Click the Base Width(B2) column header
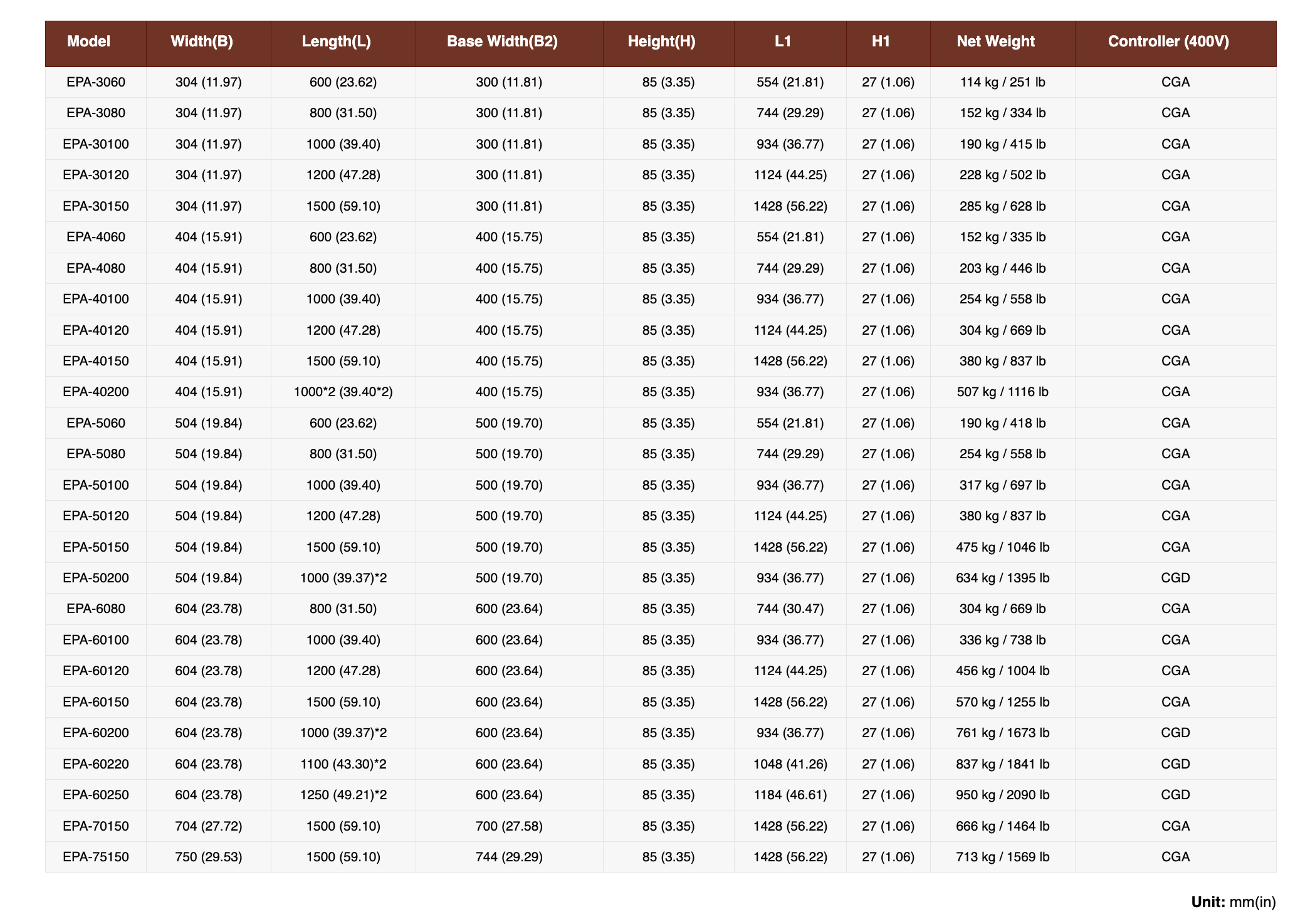 click(x=502, y=41)
